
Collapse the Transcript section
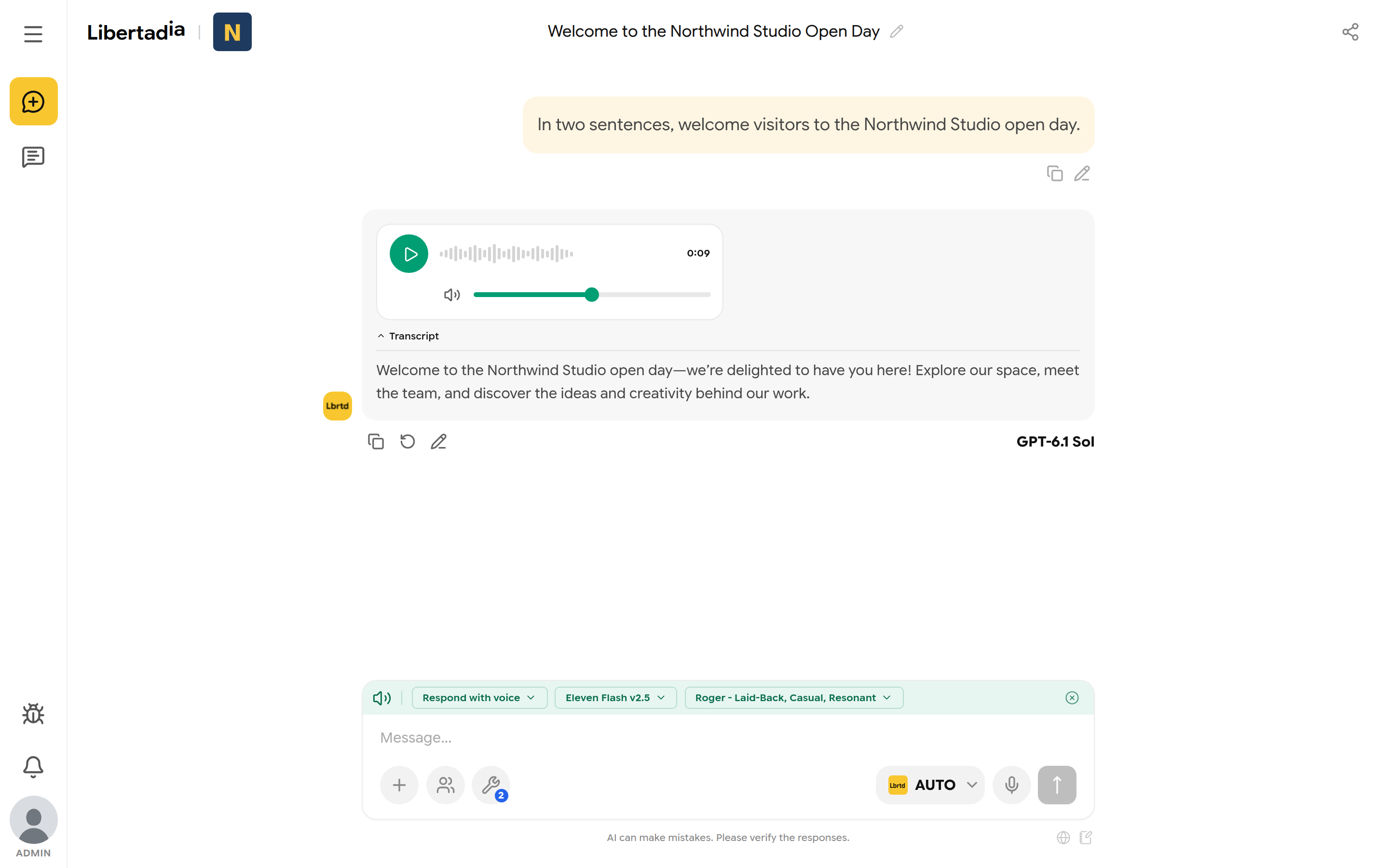[x=408, y=336]
